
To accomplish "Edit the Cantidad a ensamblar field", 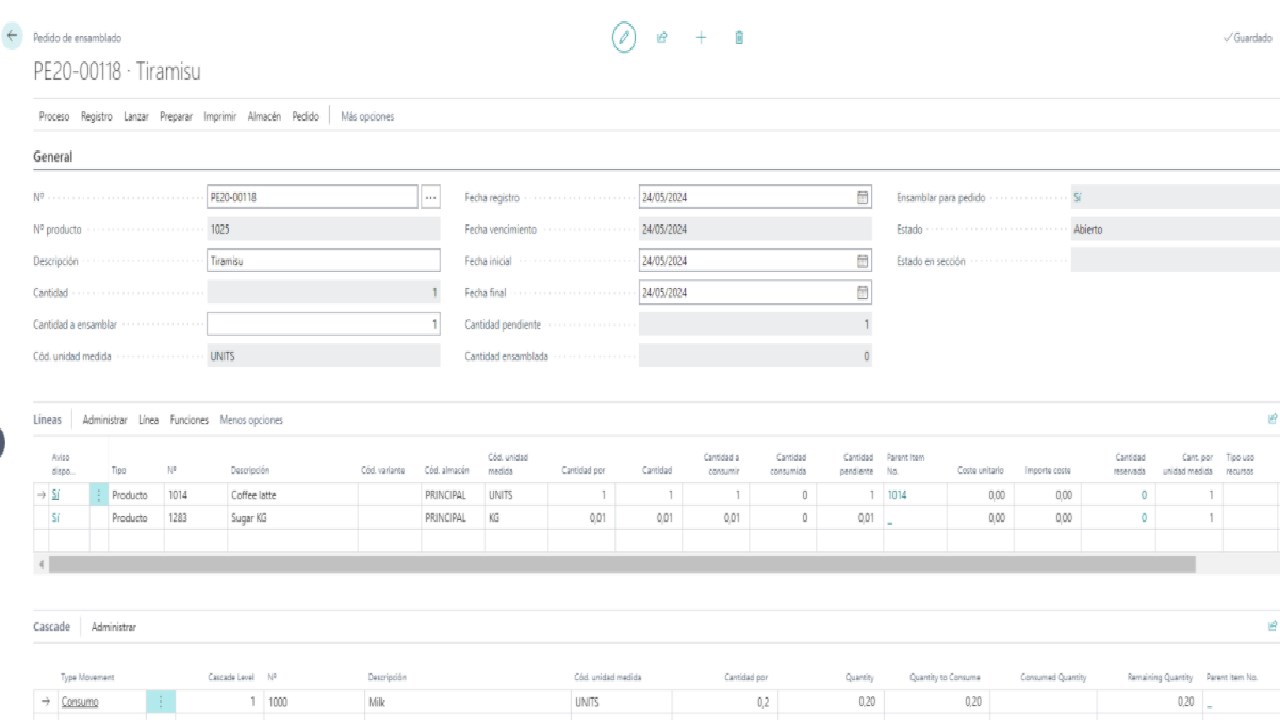I will pyautogui.click(x=323, y=325).
